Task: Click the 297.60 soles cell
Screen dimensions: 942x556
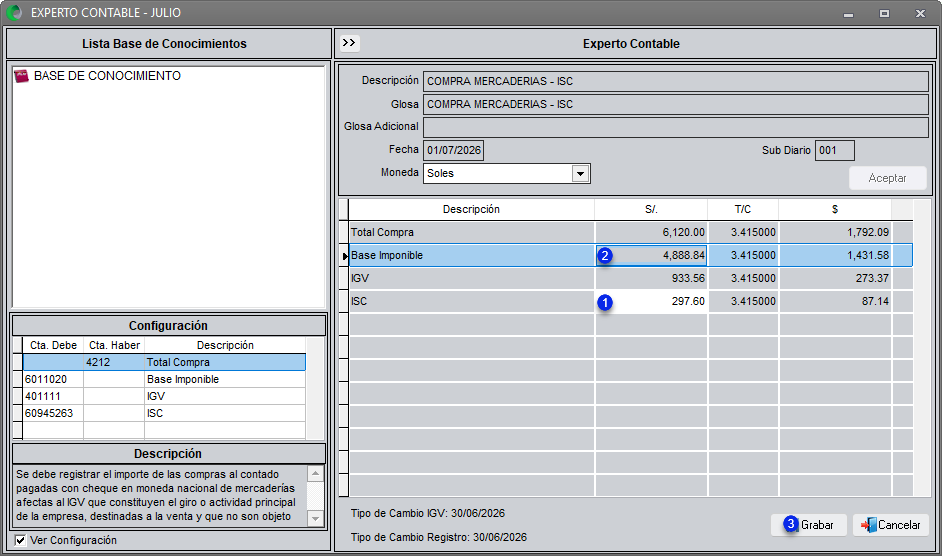Action: point(651,301)
